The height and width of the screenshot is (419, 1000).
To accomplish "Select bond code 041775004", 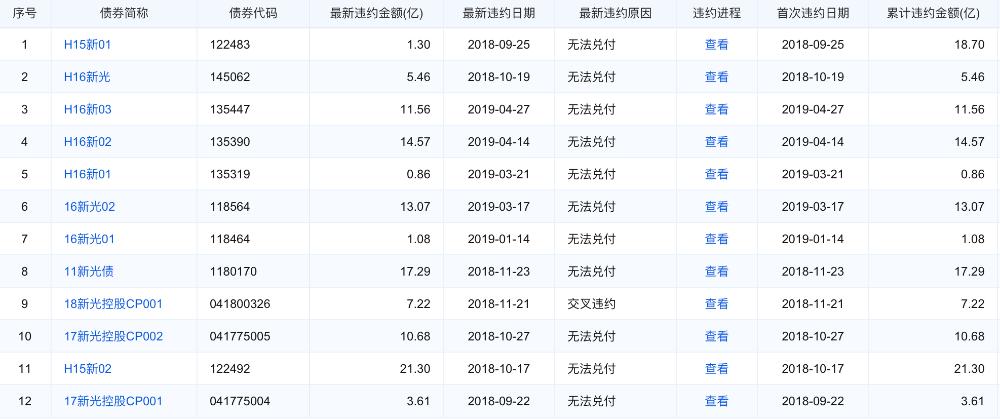I will click(x=240, y=401).
